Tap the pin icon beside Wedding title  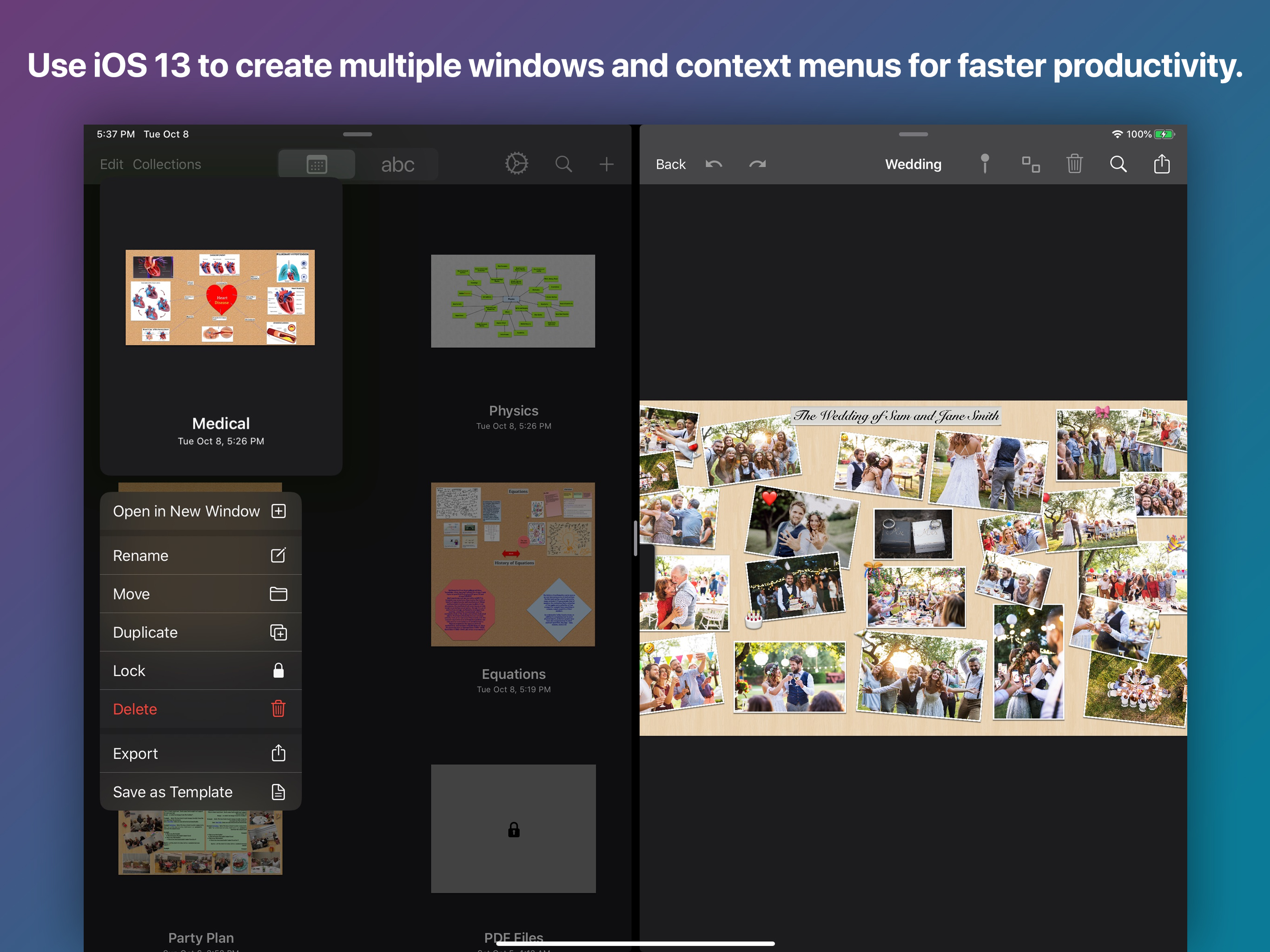coord(985,164)
